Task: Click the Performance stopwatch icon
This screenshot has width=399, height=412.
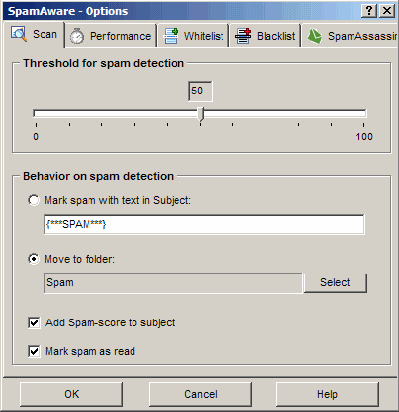Action: [77, 36]
